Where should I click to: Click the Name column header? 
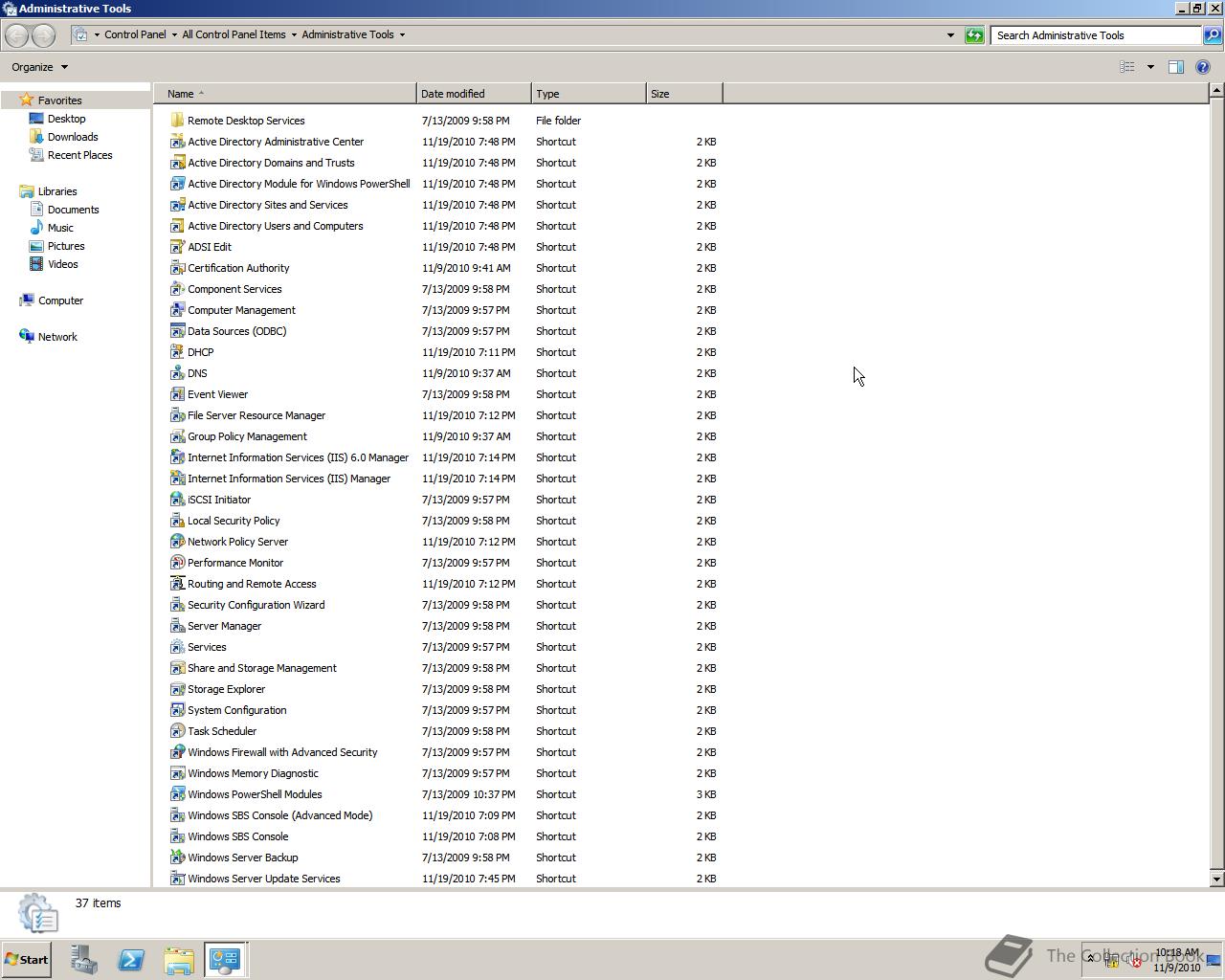pyautogui.click(x=285, y=94)
